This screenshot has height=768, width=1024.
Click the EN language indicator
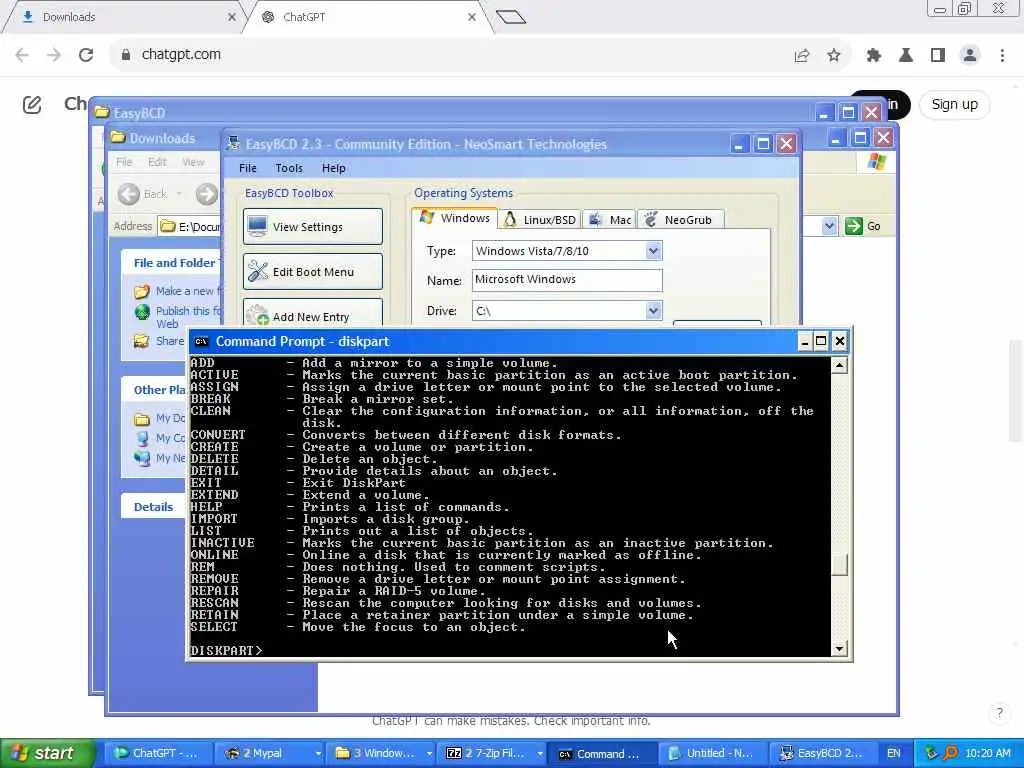pyautogui.click(x=893, y=754)
